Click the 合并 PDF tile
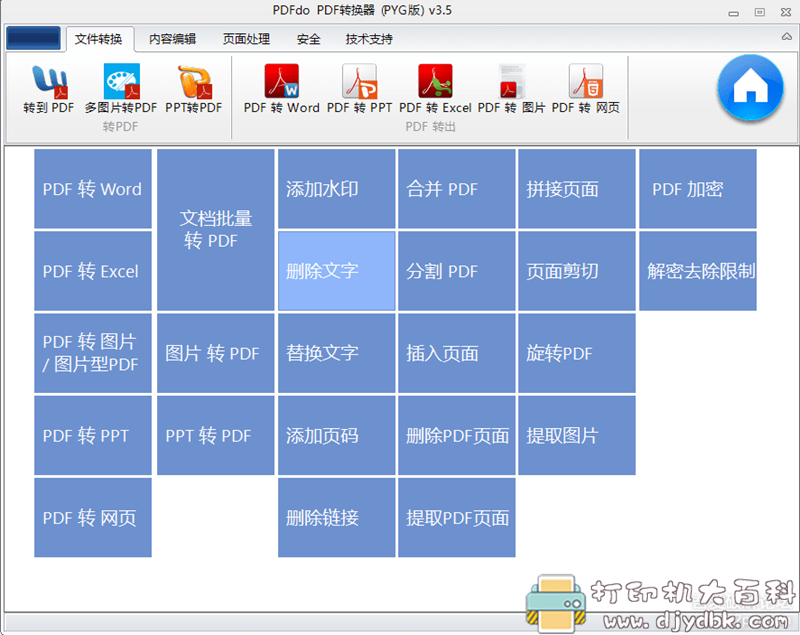 [x=457, y=189]
